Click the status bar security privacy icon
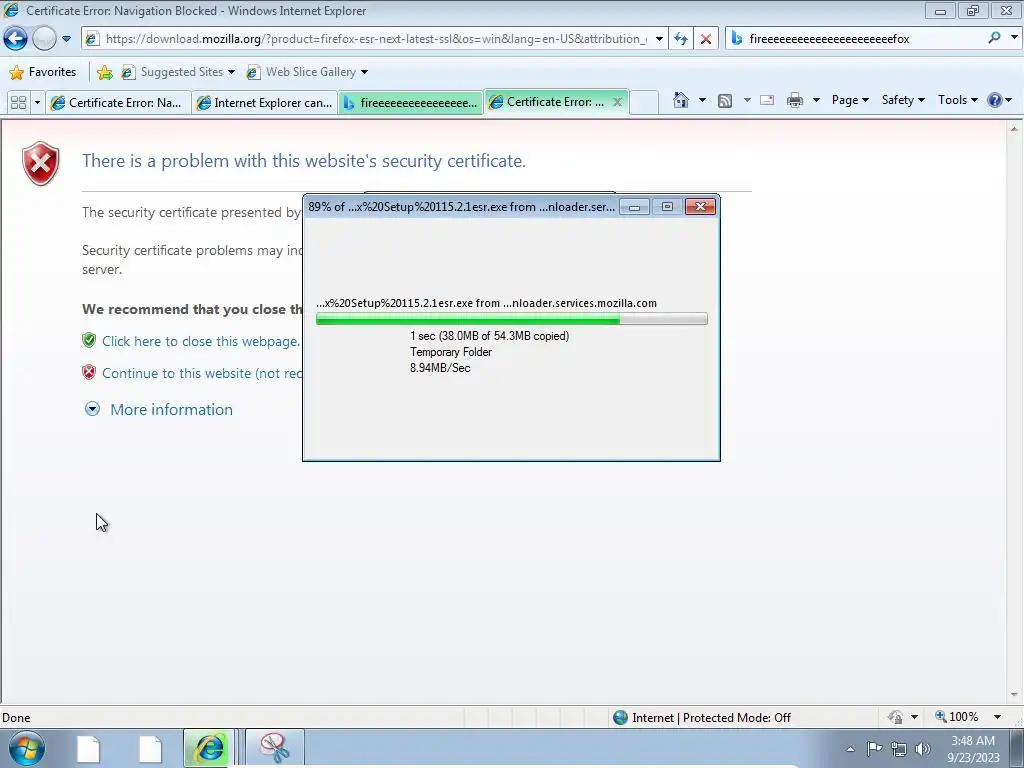The width and height of the screenshot is (1024, 768). click(x=895, y=717)
